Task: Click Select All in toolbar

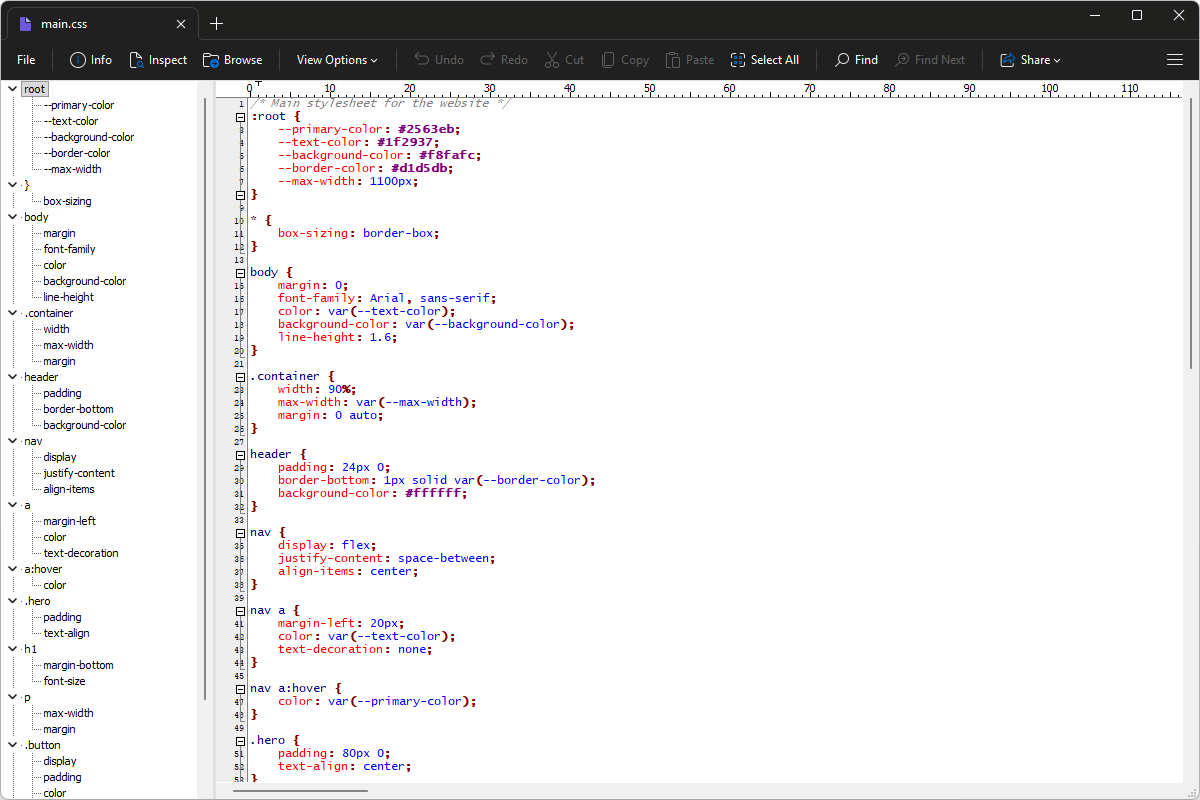Action: click(765, 60)
